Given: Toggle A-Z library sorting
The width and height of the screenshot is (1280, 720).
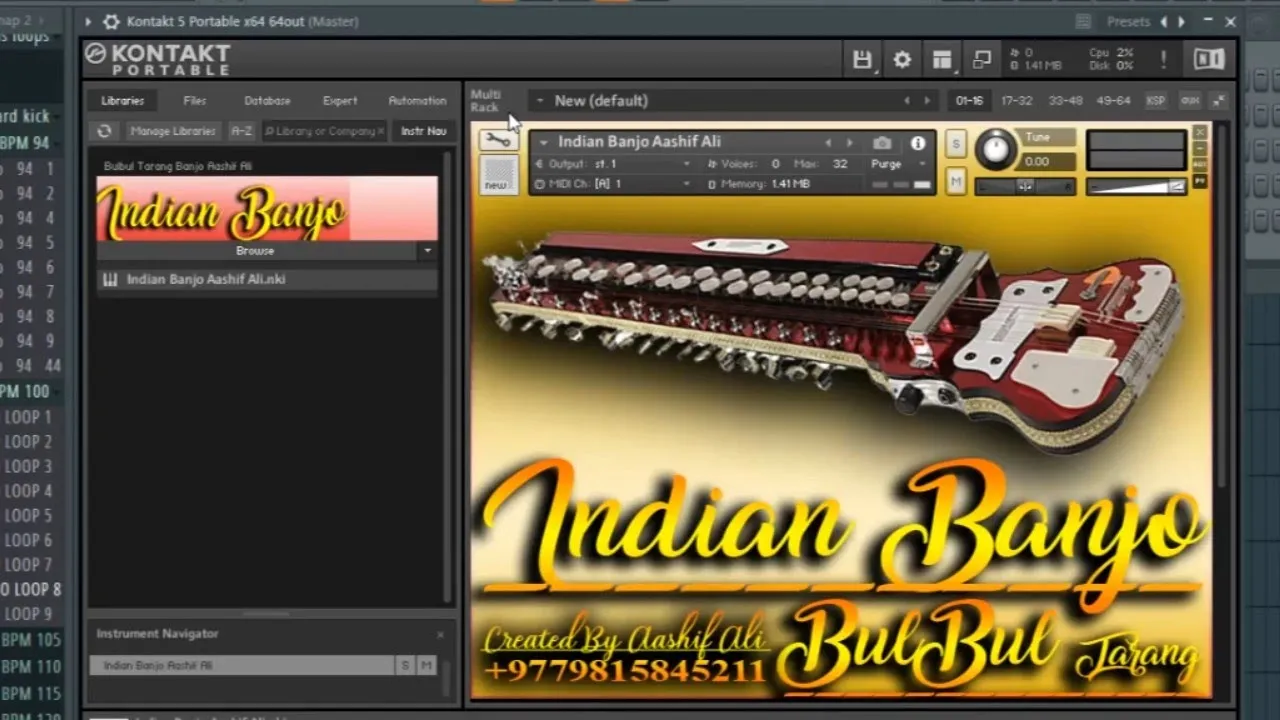Looking at the screenshot, I should click(x=241, y=131).
